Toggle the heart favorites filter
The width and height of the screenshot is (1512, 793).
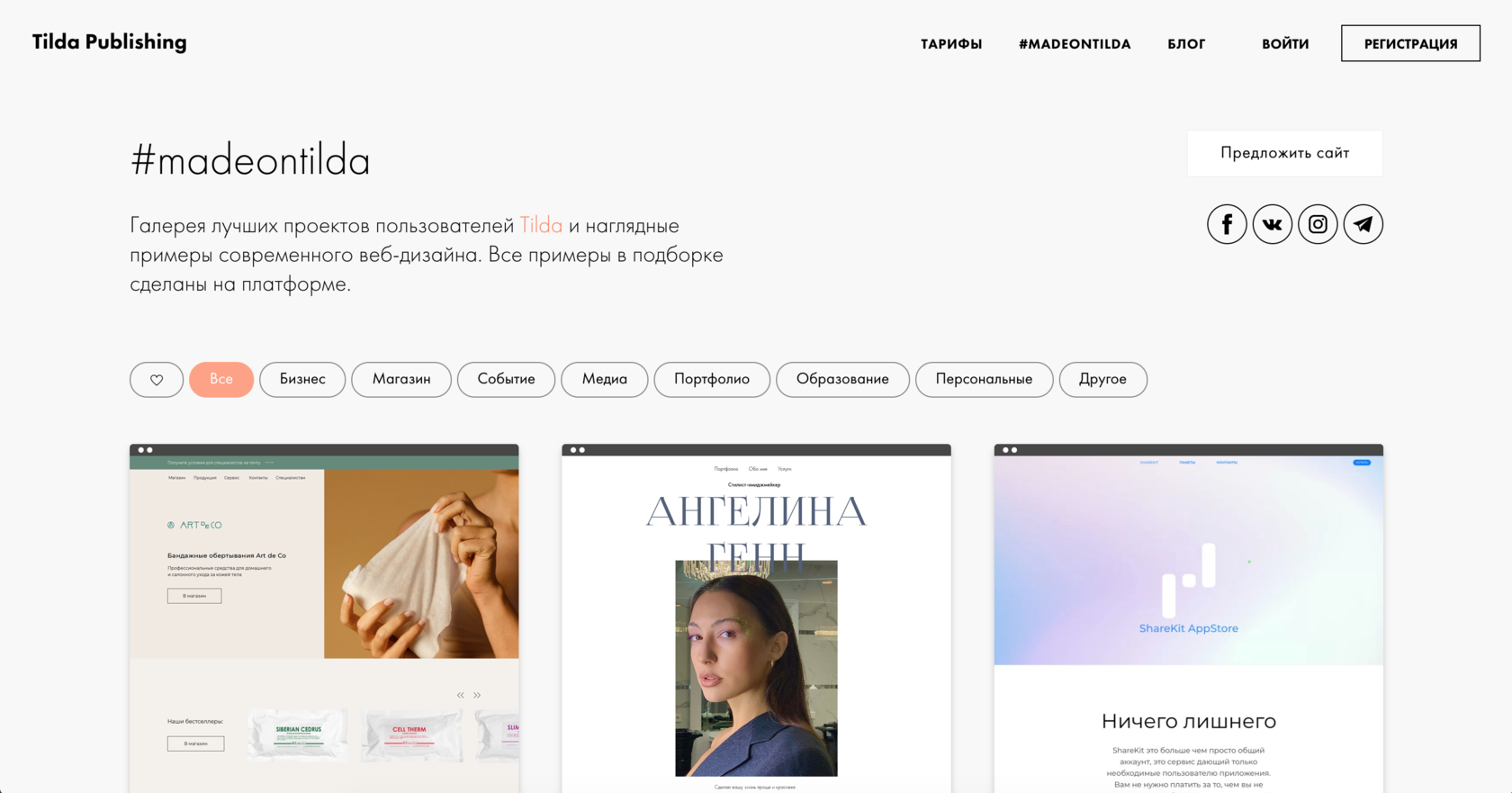click(x=157, y=380)
